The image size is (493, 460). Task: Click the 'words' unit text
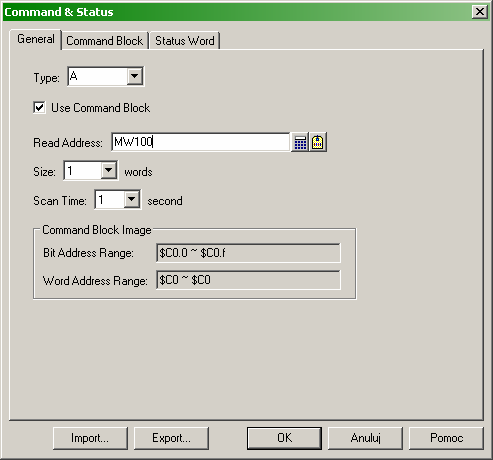138,172
